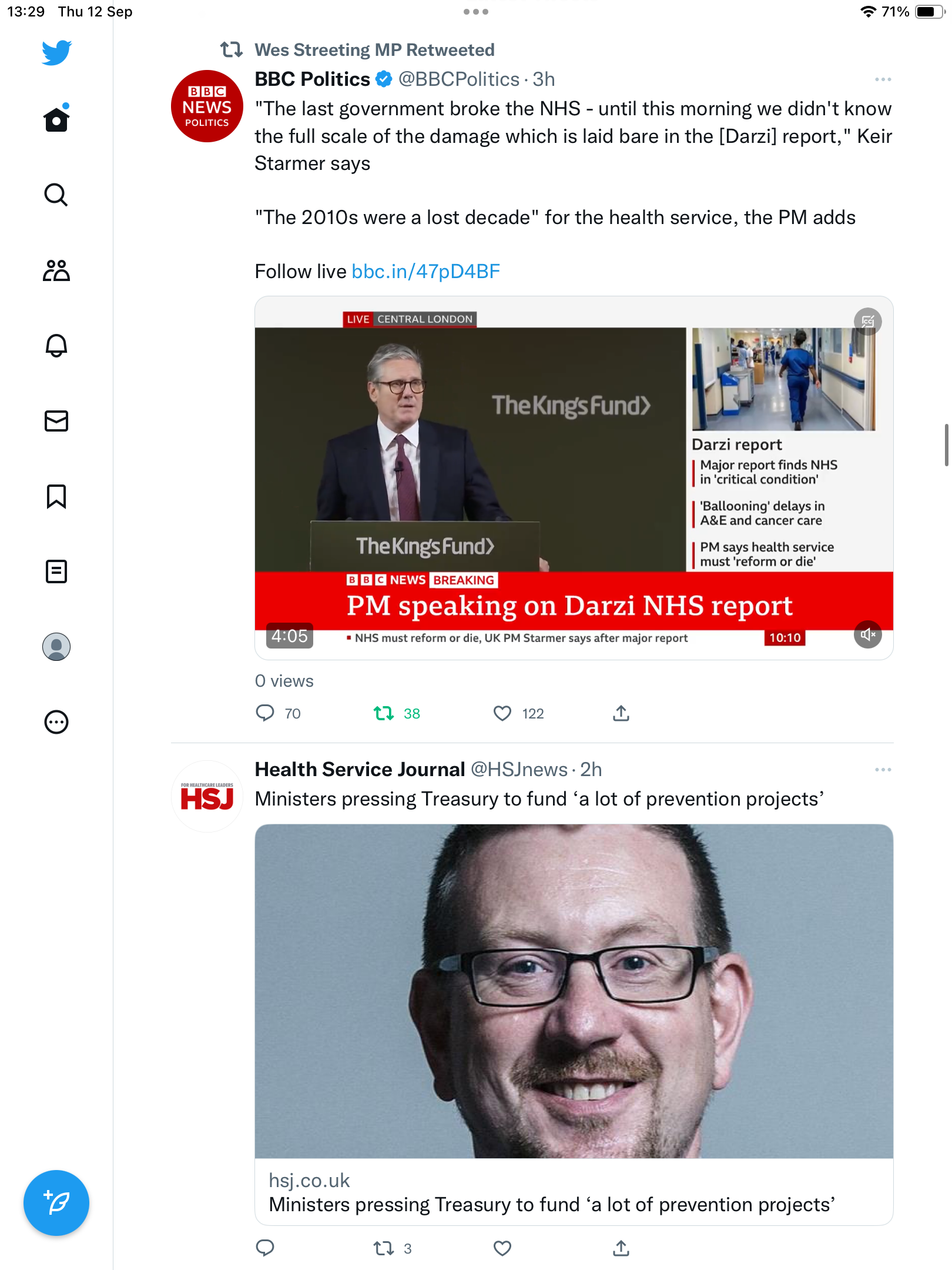Open Bookmarks in the sidebar

(56, 496)
